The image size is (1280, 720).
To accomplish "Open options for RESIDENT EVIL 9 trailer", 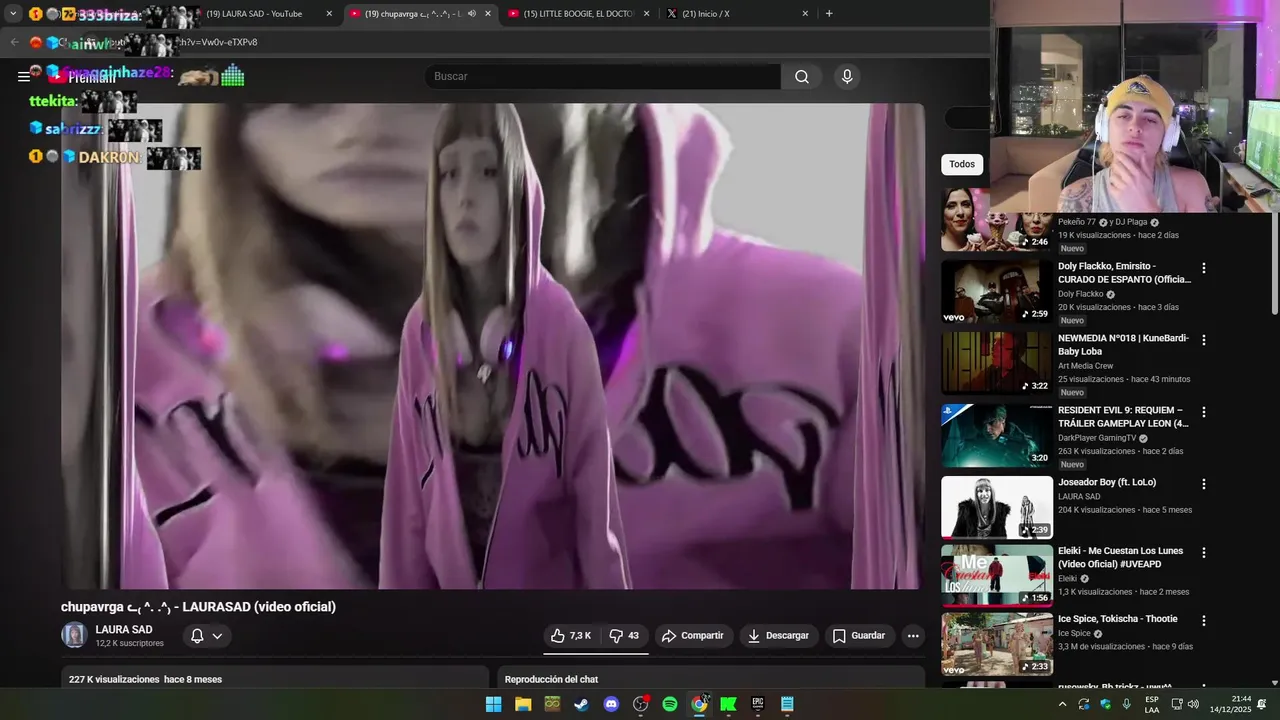I will (1204, 412).
